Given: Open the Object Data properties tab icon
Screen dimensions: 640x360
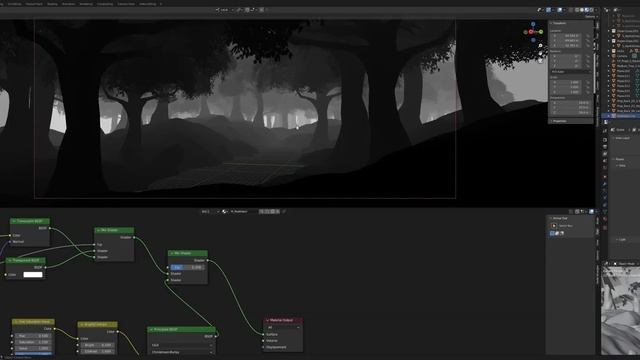Looking at the screenshot, I should coord(605,212).
